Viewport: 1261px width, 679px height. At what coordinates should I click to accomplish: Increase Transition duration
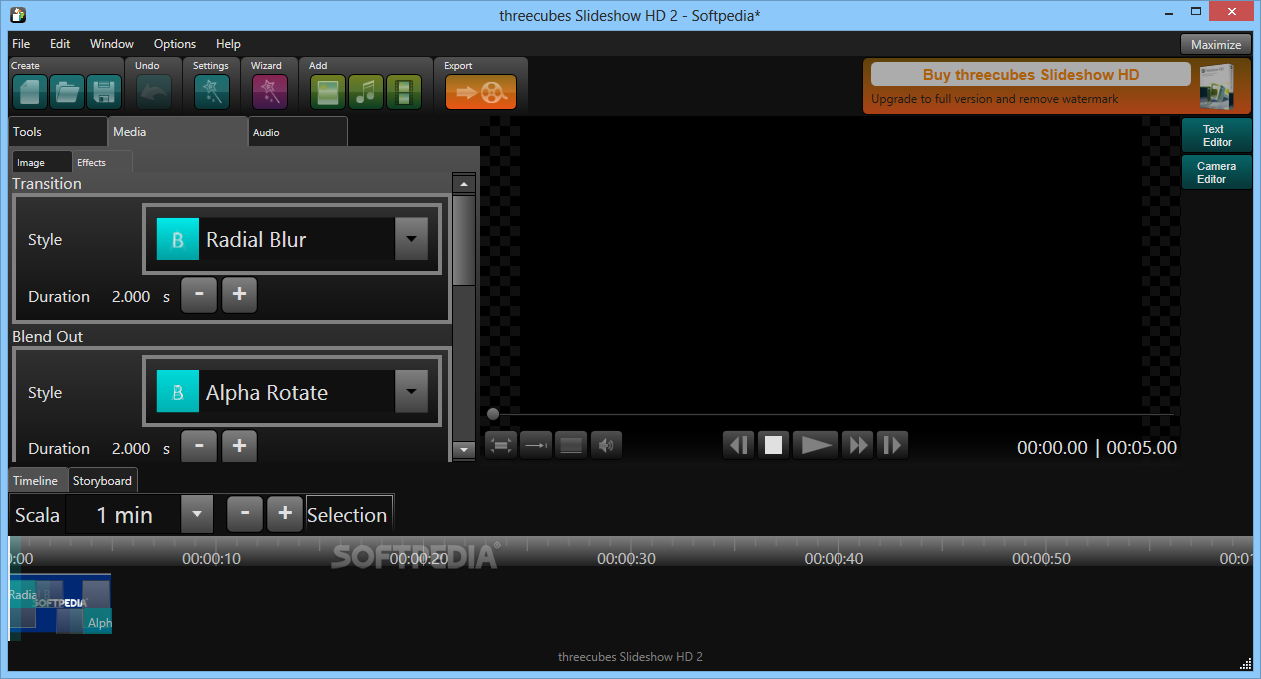pos(239,295)
